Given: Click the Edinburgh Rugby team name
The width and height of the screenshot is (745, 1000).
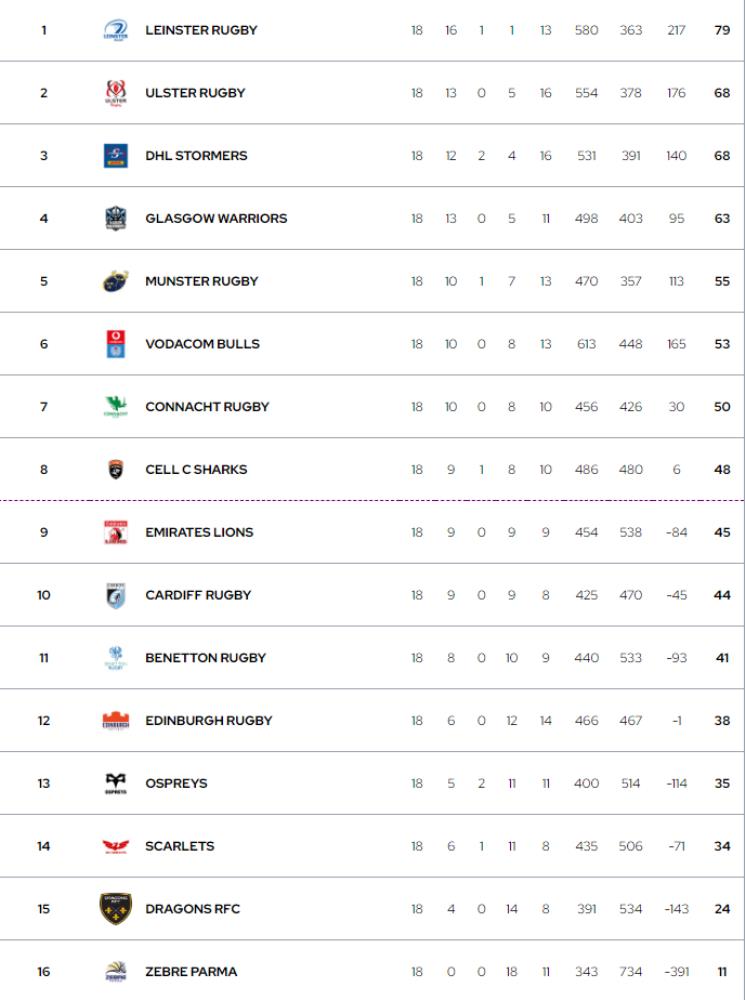Looking at the screenshot, I should [x=208, y=721].
